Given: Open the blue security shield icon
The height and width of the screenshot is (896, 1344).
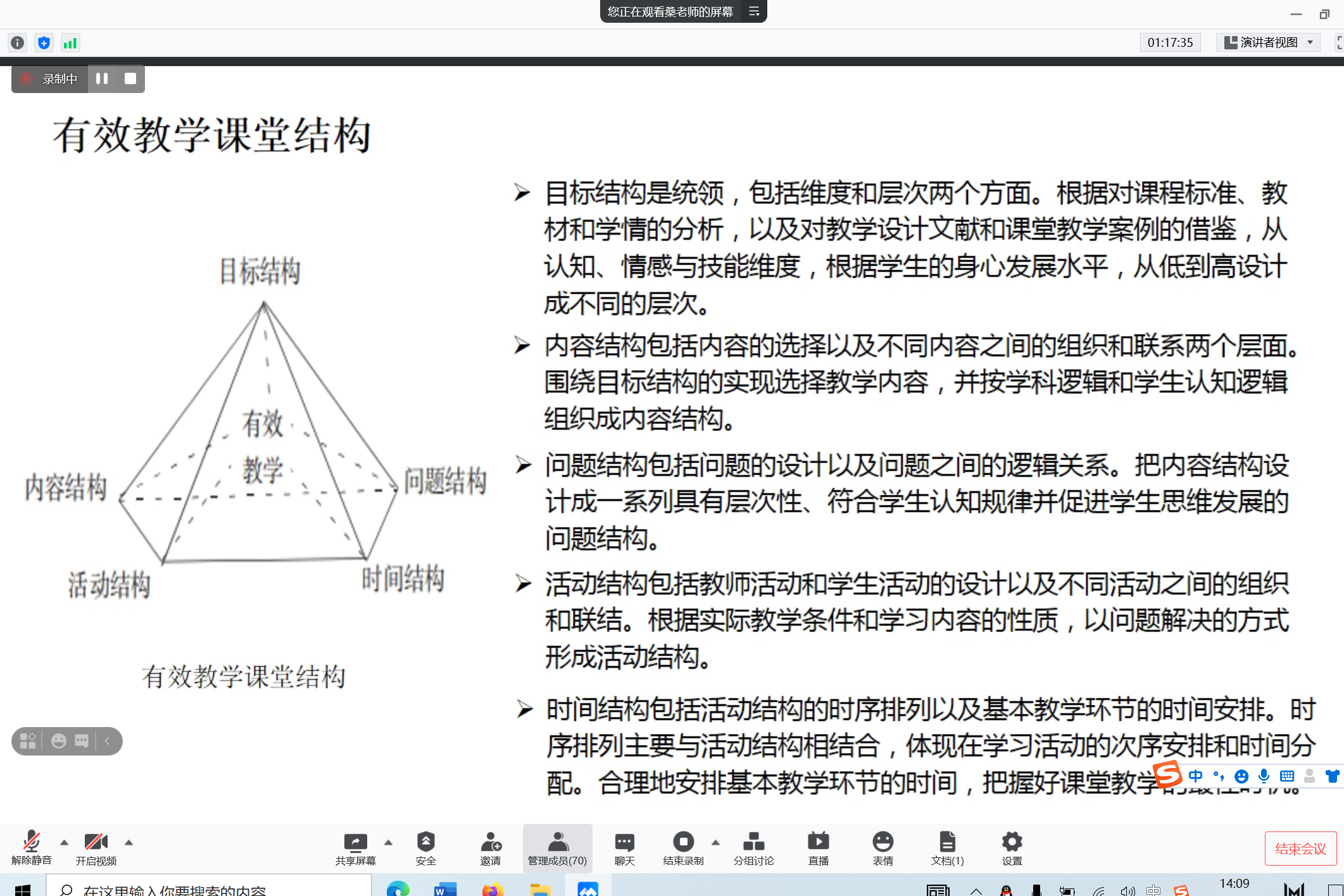Looking at the screenshot, I should coord(44,42).
